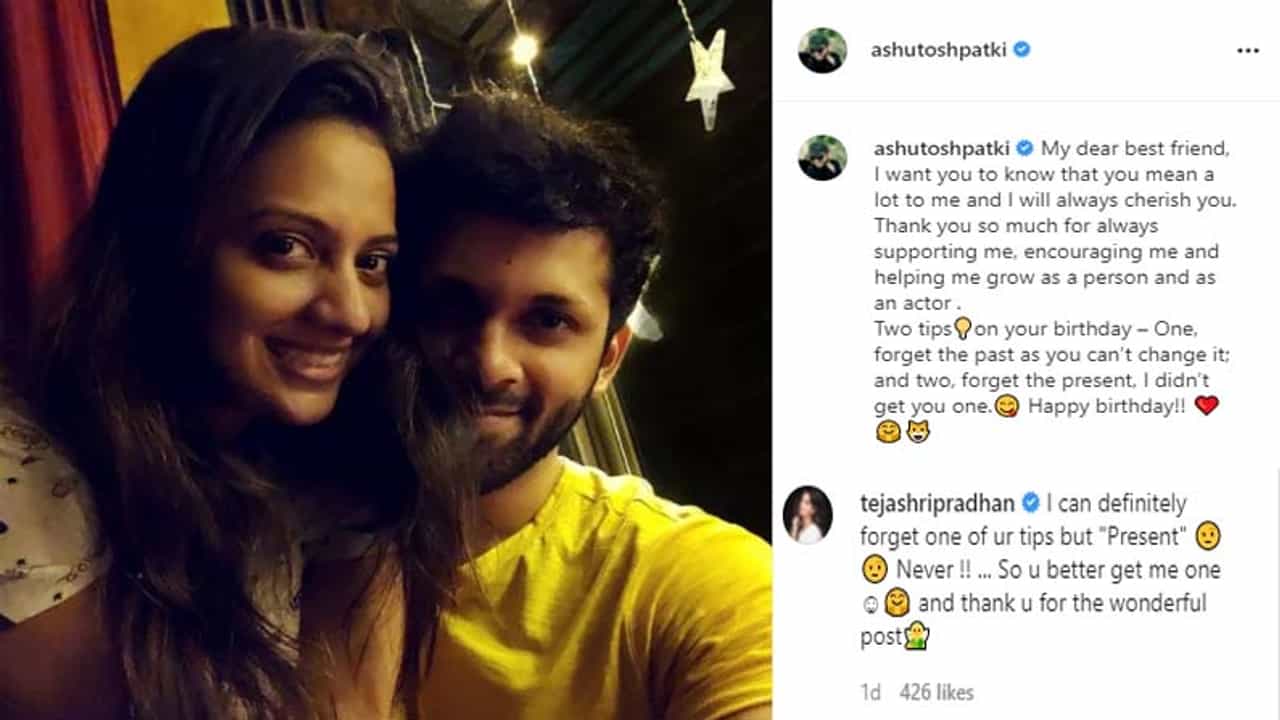Click verified badge next to header username
Image resolution: width=1280 pixels, height=720 pixels.
(1021, 49)
